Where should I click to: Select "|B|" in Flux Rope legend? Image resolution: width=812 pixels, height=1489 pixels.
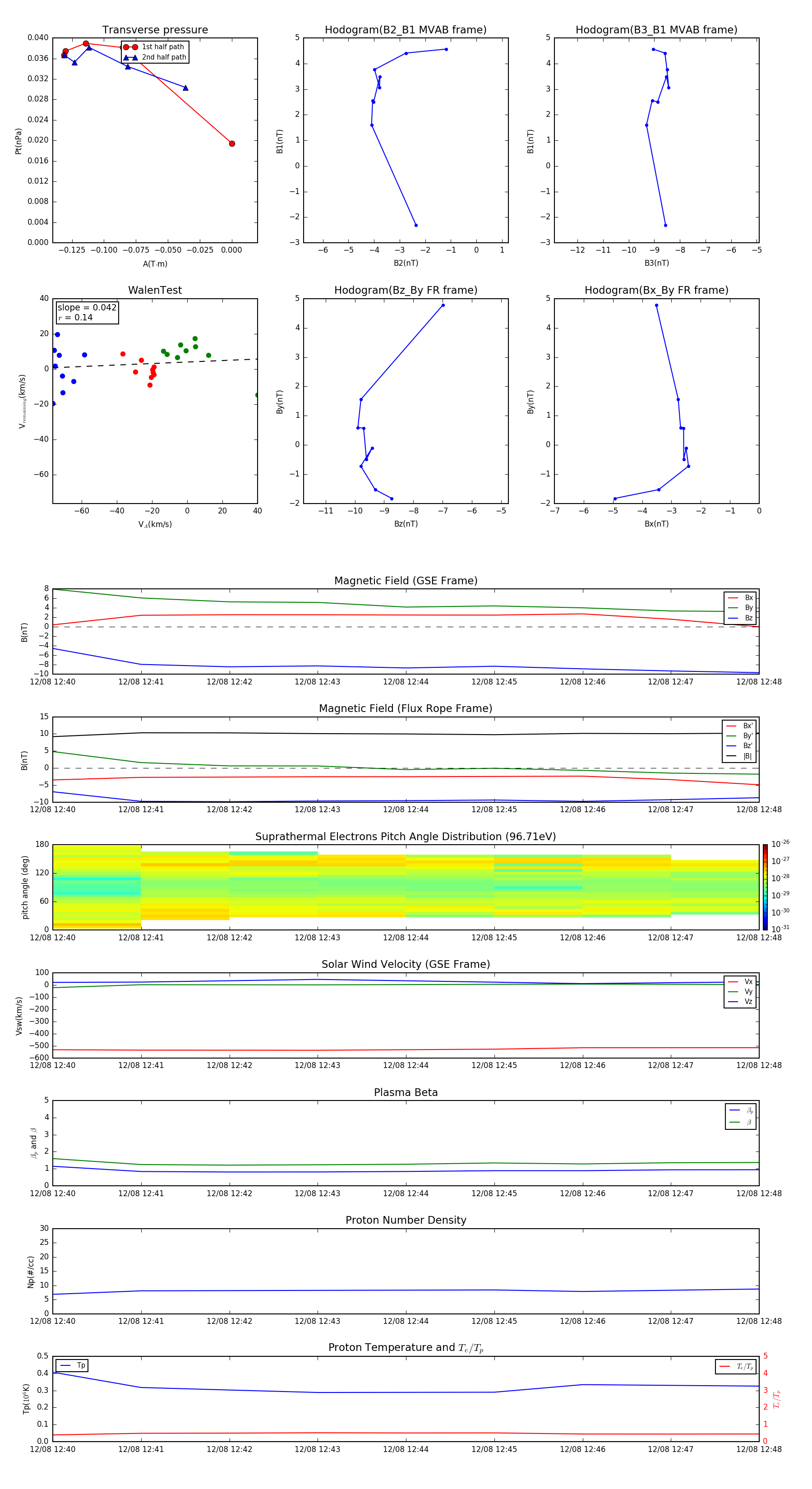coord(740,757)
